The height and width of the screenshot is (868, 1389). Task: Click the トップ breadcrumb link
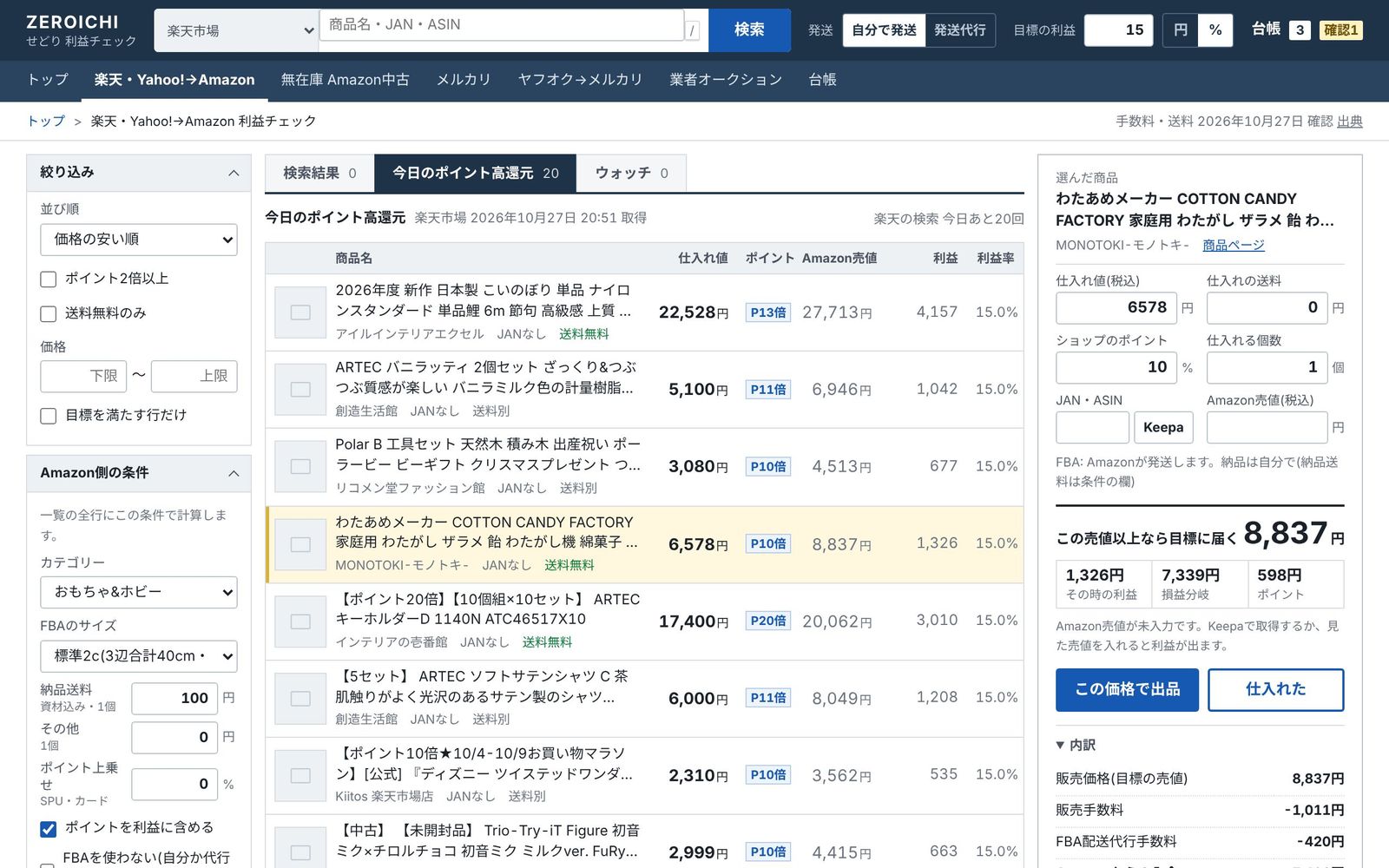pos(46,122)
